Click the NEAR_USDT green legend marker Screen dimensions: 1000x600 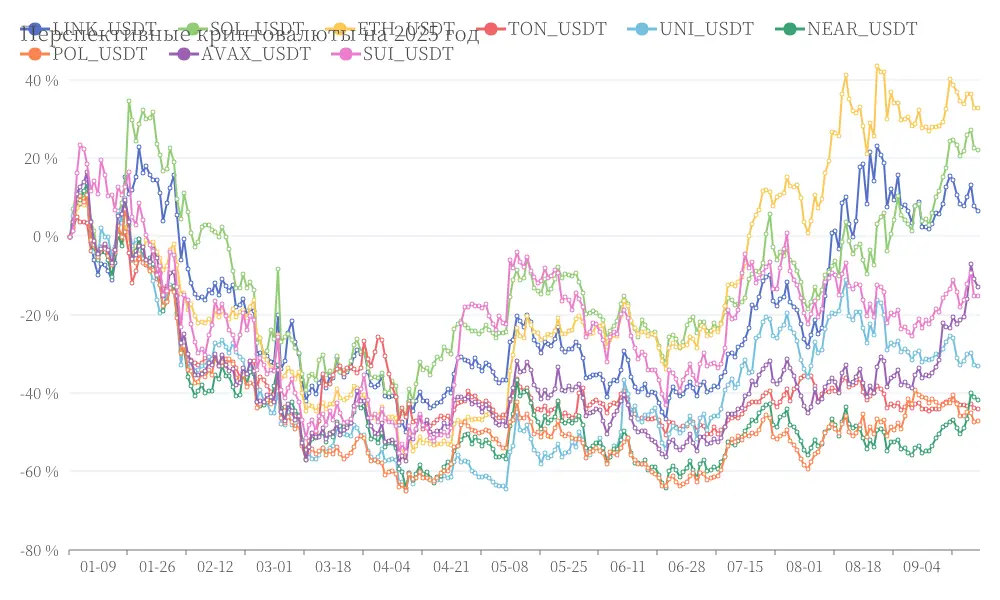pos(790,29)
